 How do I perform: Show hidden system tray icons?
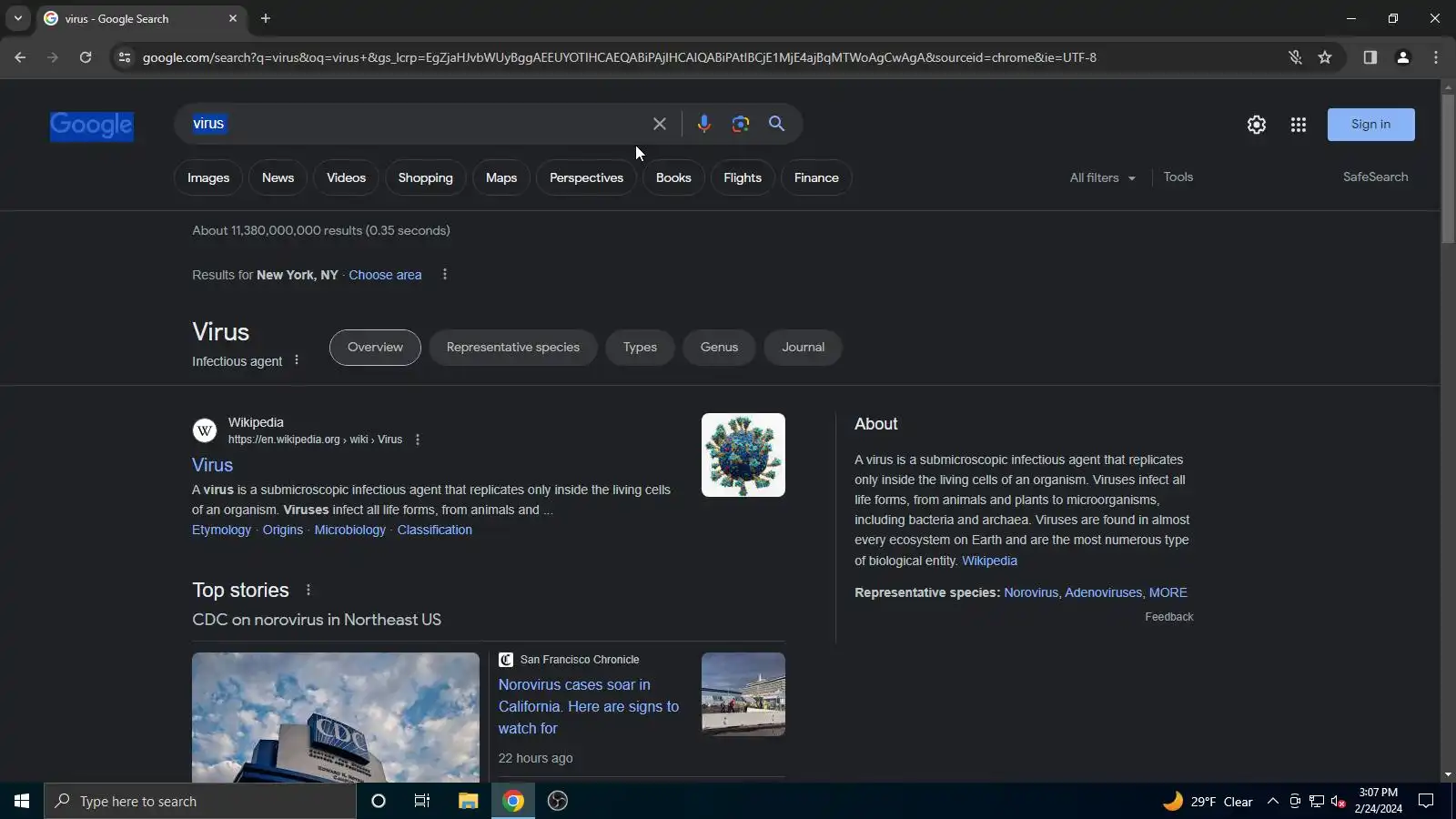(x=1273, y=801)
